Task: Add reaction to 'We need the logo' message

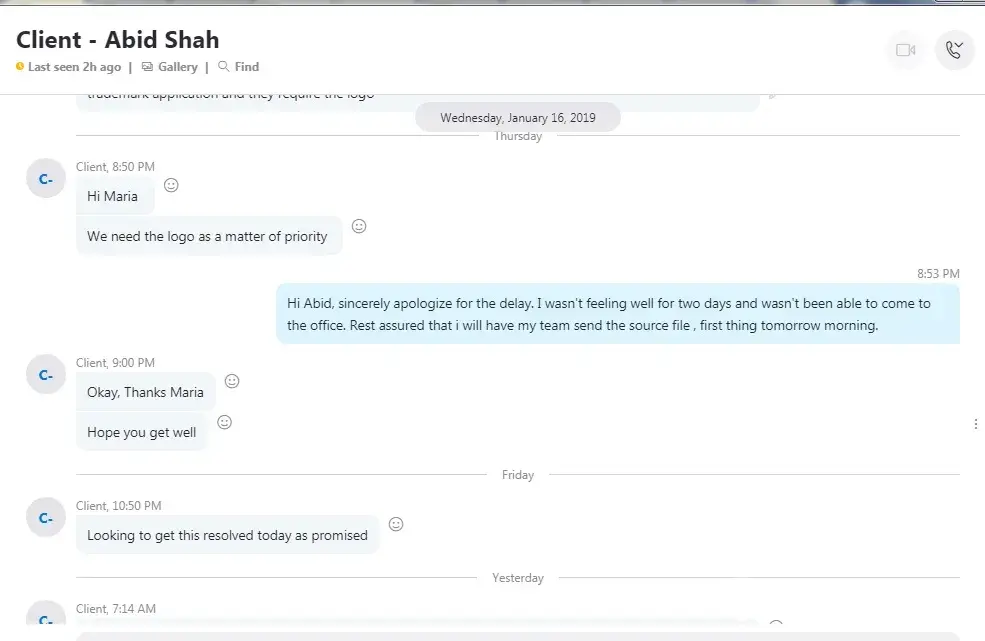Action: pos(359,226)
